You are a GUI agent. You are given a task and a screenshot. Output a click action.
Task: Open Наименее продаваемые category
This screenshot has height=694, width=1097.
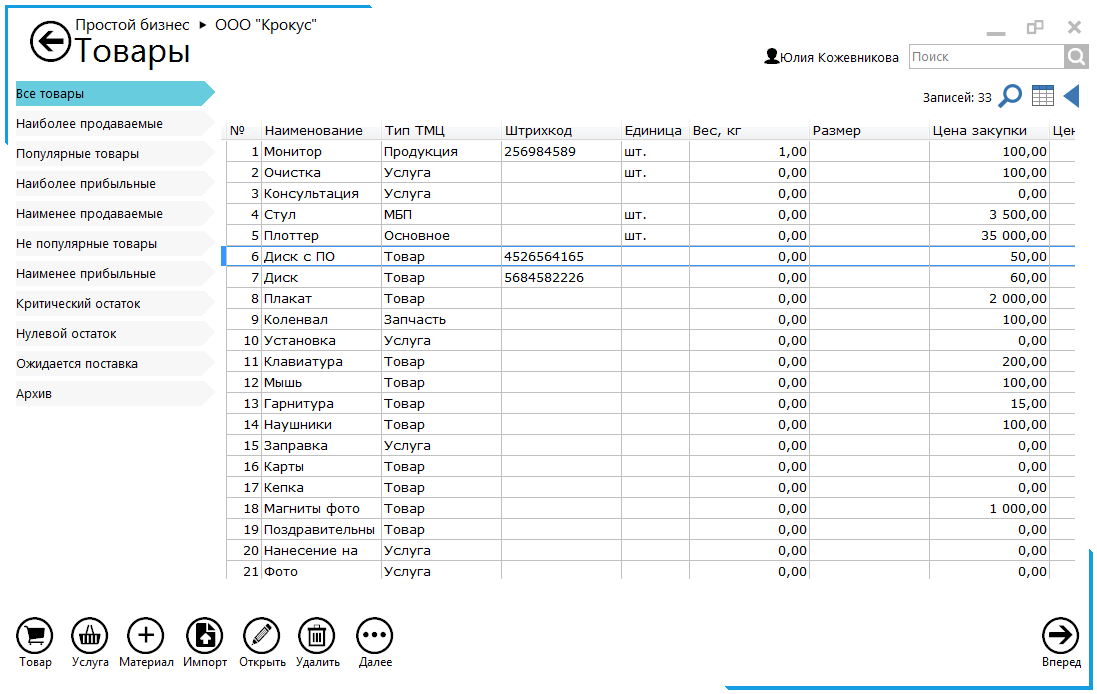click(x=115, y=214)
